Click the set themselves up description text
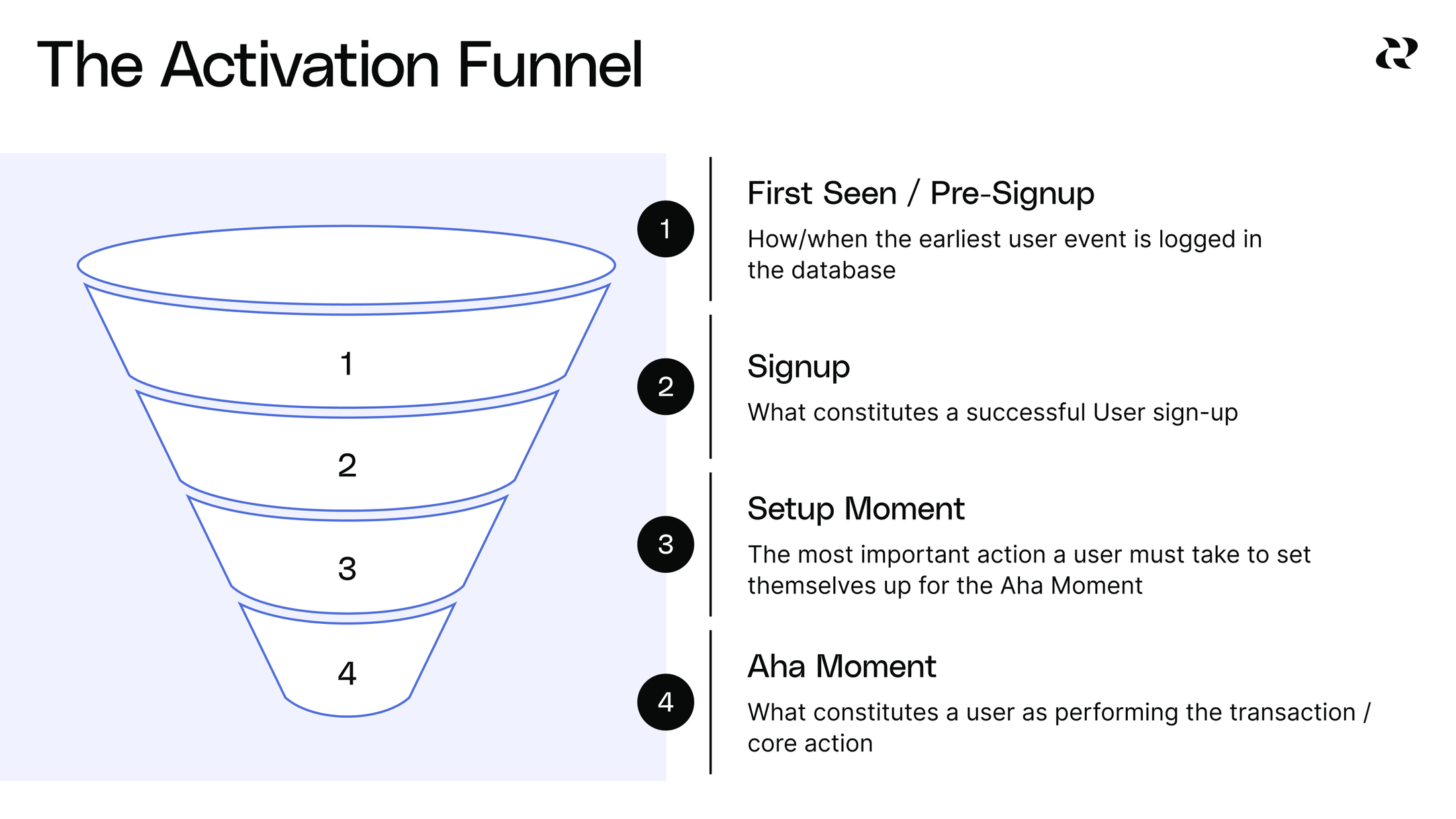 tap(1029, 570)
